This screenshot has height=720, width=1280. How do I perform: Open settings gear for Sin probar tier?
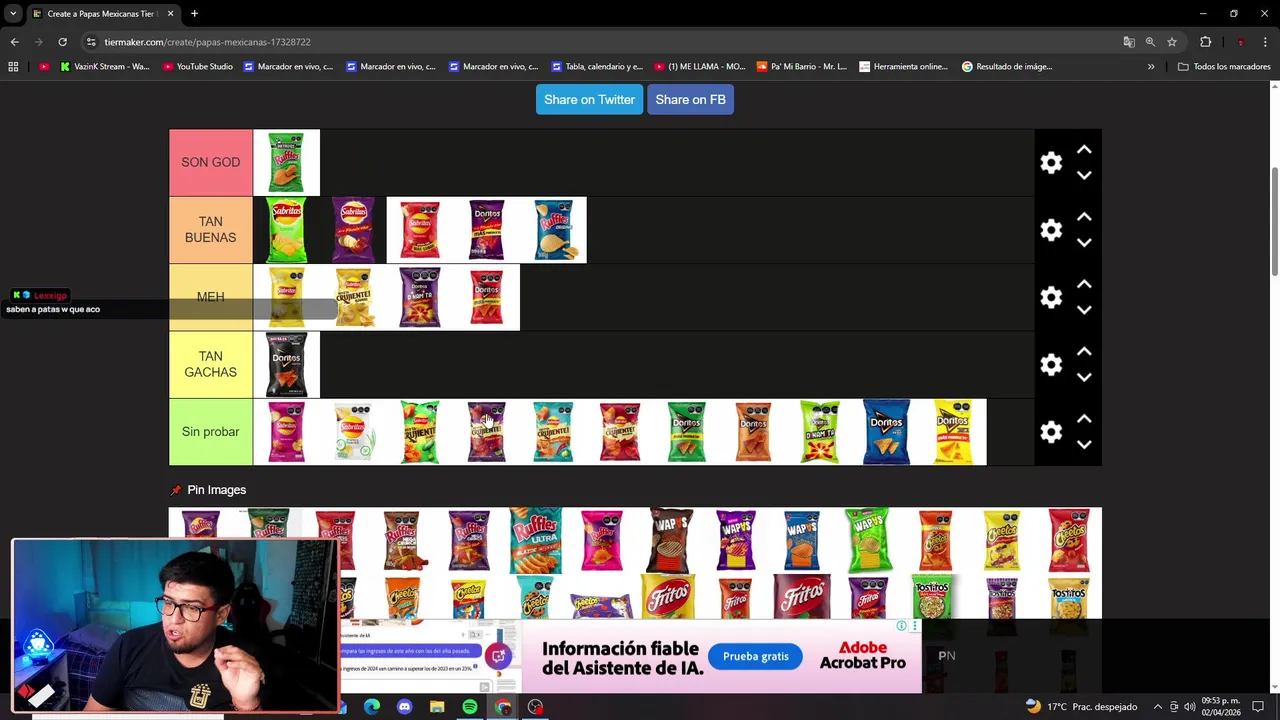[1051, 432]
